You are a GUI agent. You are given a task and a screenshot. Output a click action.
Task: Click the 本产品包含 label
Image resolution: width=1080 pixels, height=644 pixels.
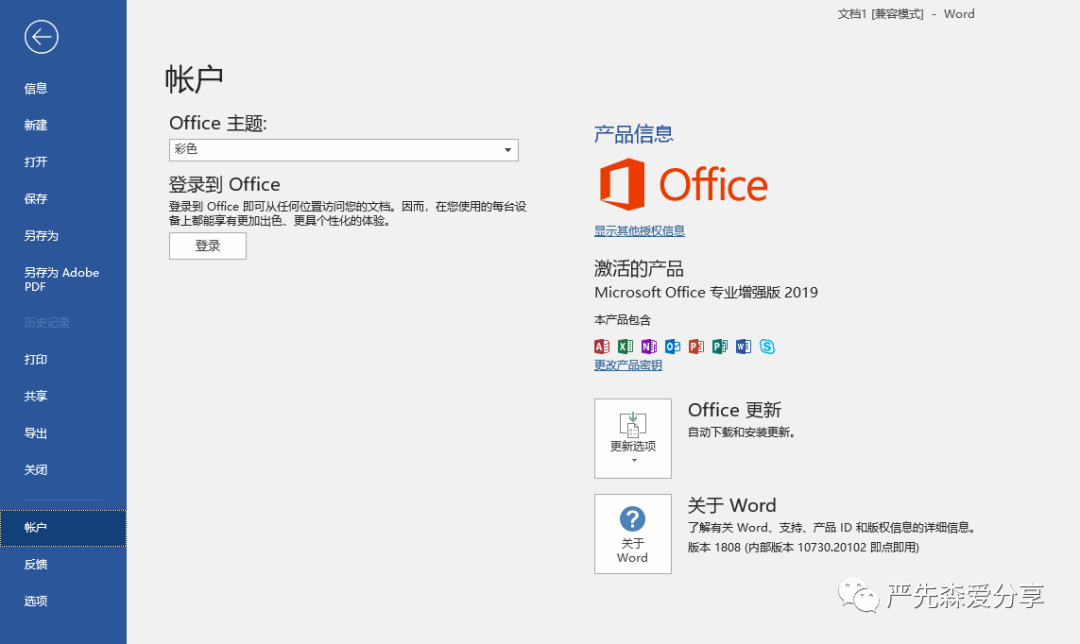(623, 320)
